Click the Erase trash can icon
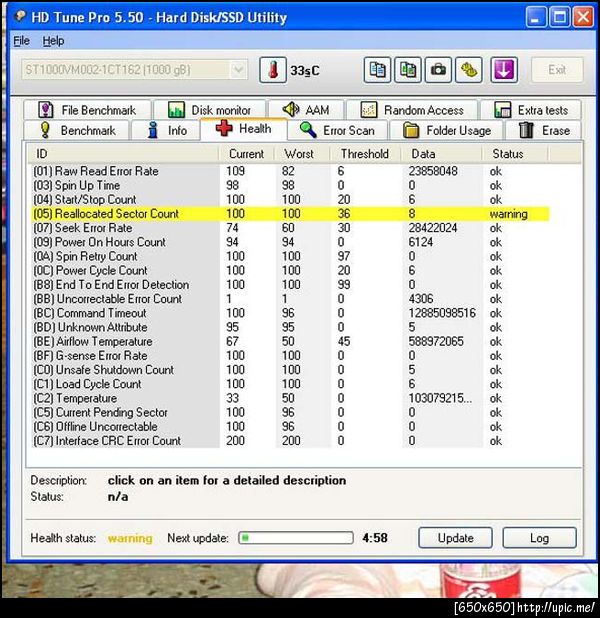 (x=526, y=130)
